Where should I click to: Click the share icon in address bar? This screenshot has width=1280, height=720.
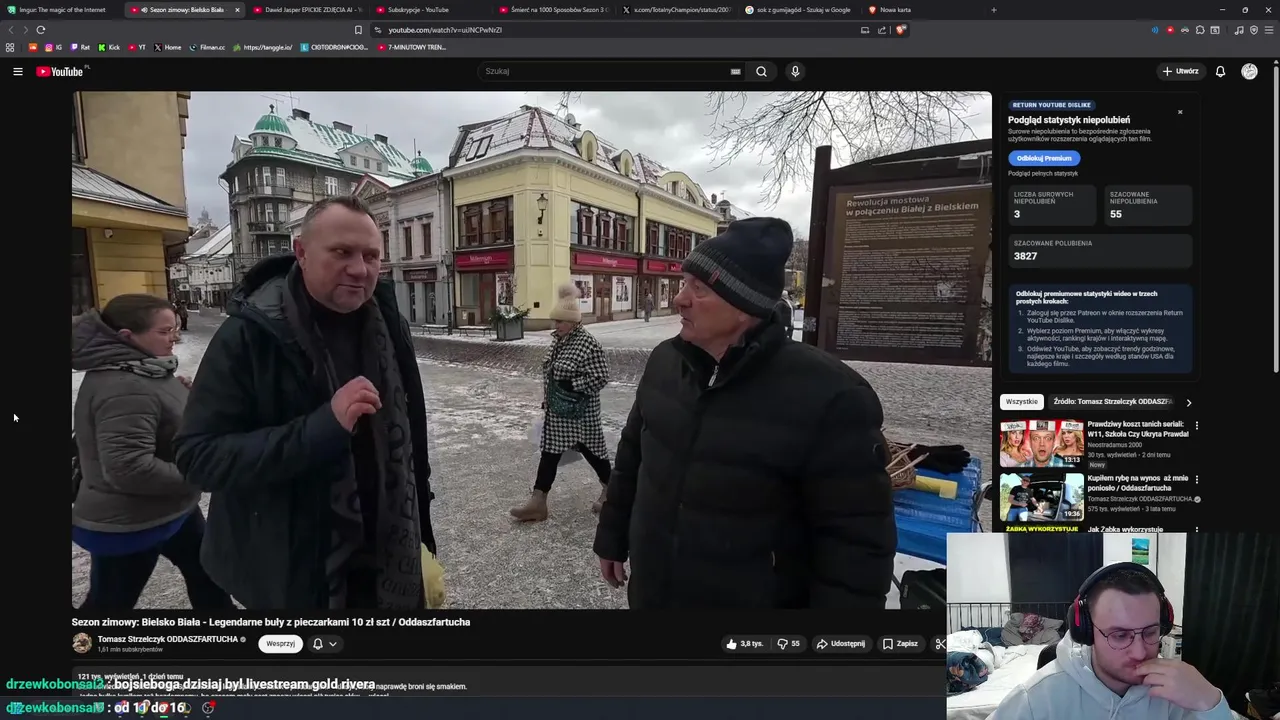point(882,30)
